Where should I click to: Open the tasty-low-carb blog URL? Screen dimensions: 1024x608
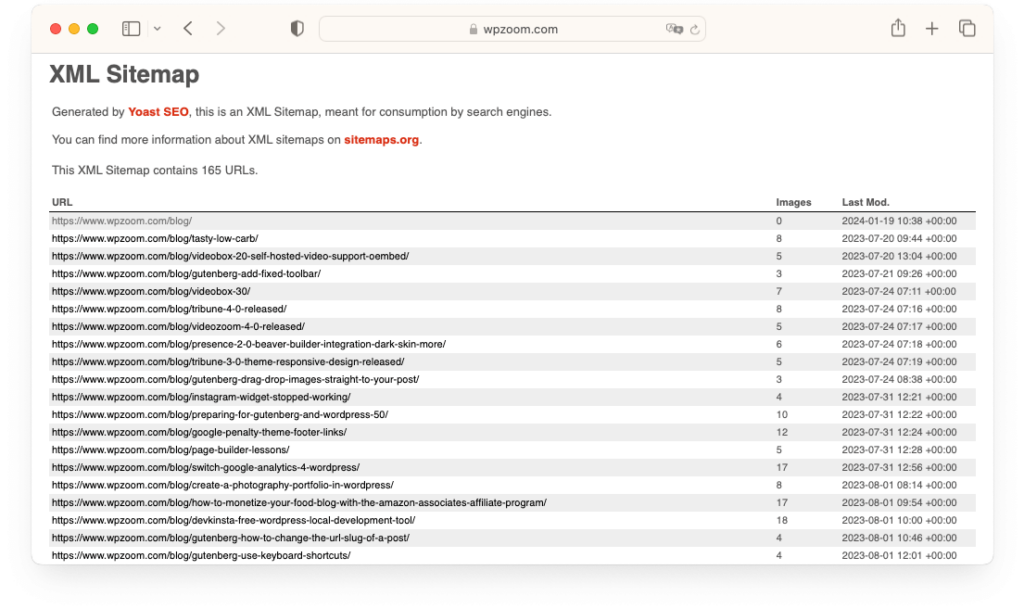[155, 238]
